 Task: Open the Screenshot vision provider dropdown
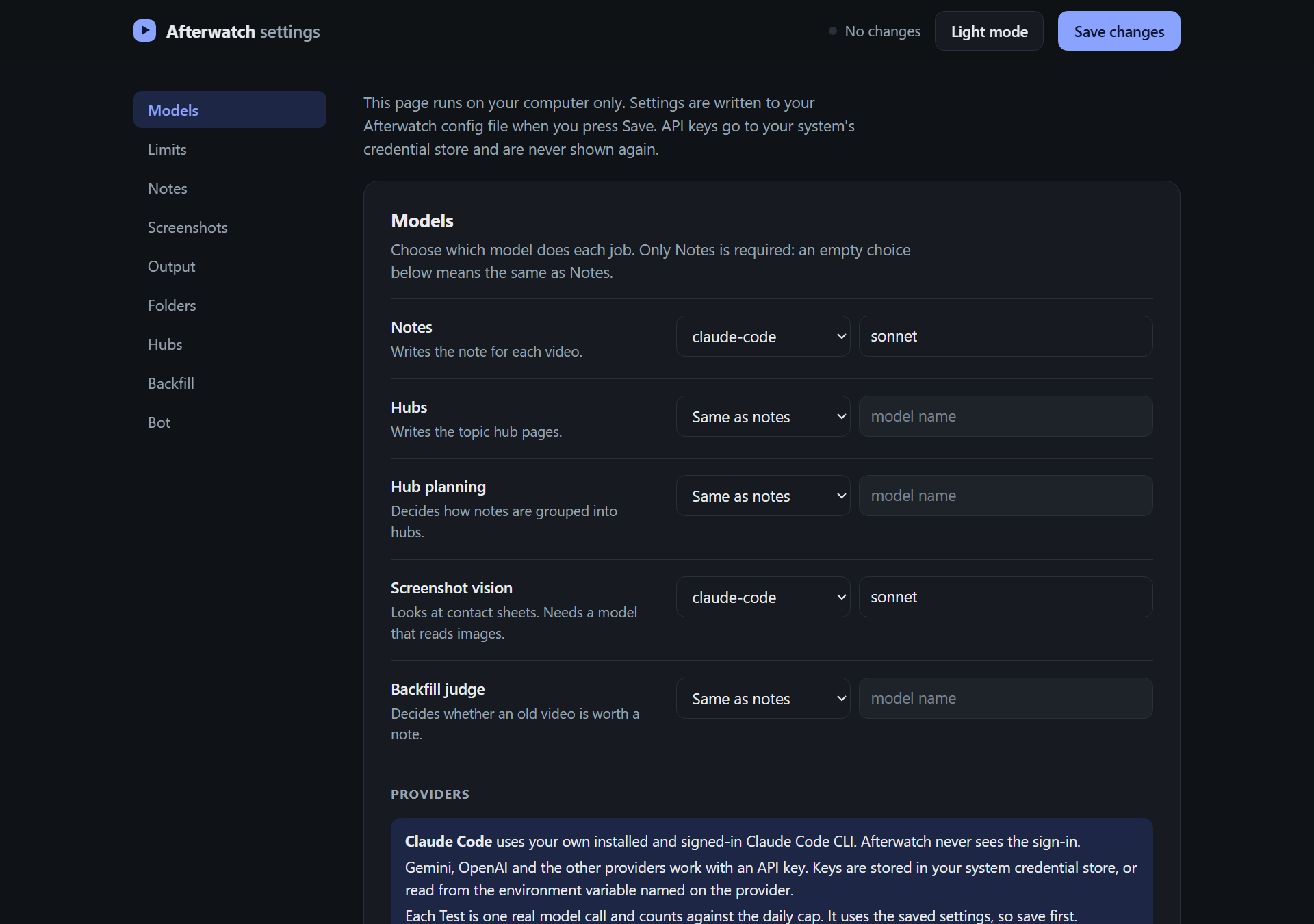[x=763, y=597]
